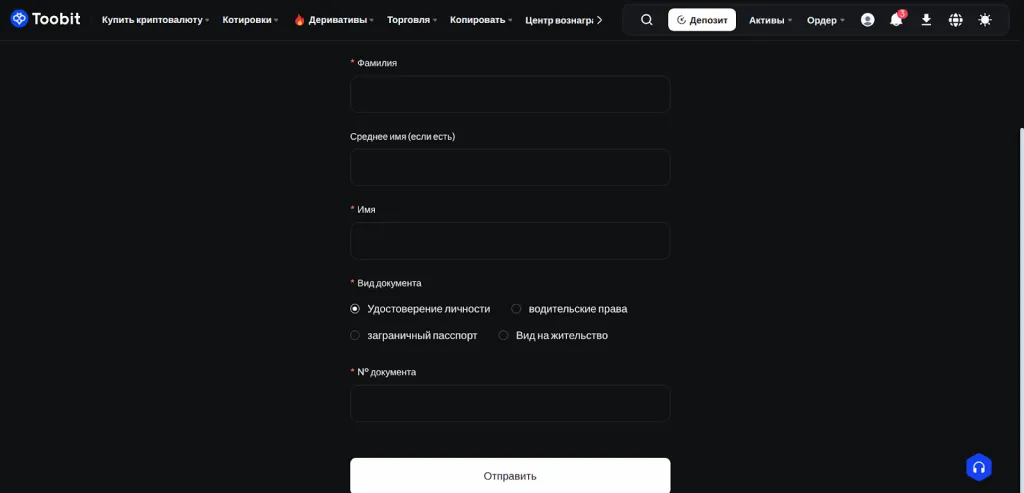Select the Удостоверение личности radio option
Image resolution: width=1024 pixels, height=493 pixels.
[x=355, y=309]
